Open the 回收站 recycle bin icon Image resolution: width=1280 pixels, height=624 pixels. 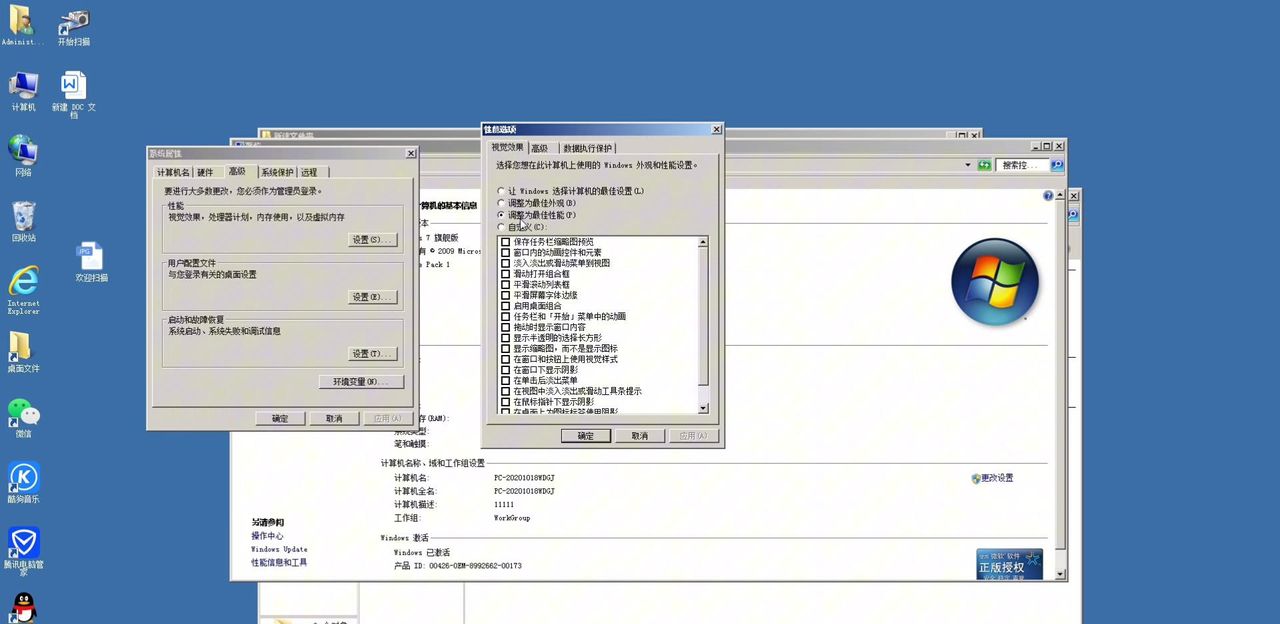(23, 222)
